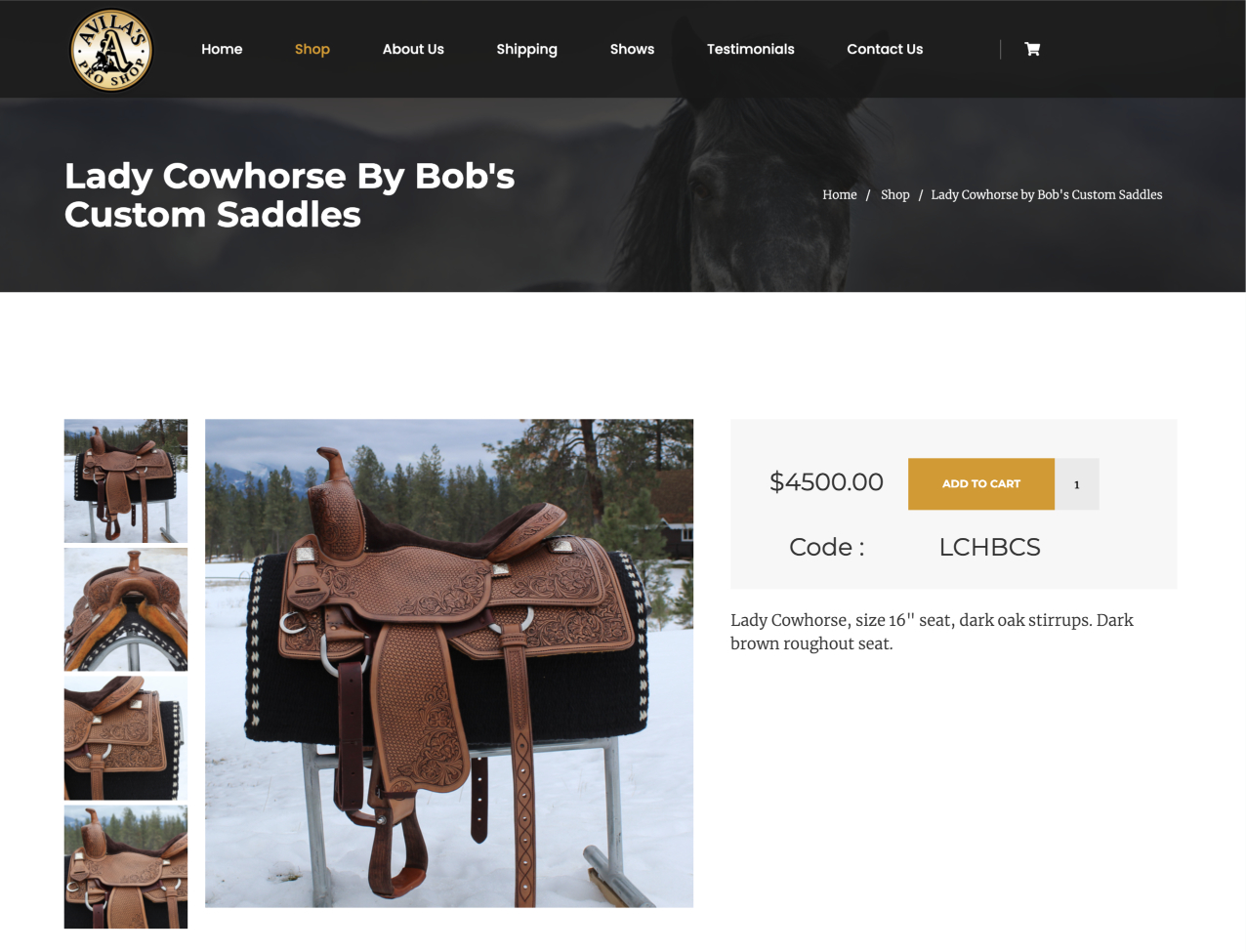Follow the Shop breadcrumb link
1246x952 pixels.
pos(894,194)
